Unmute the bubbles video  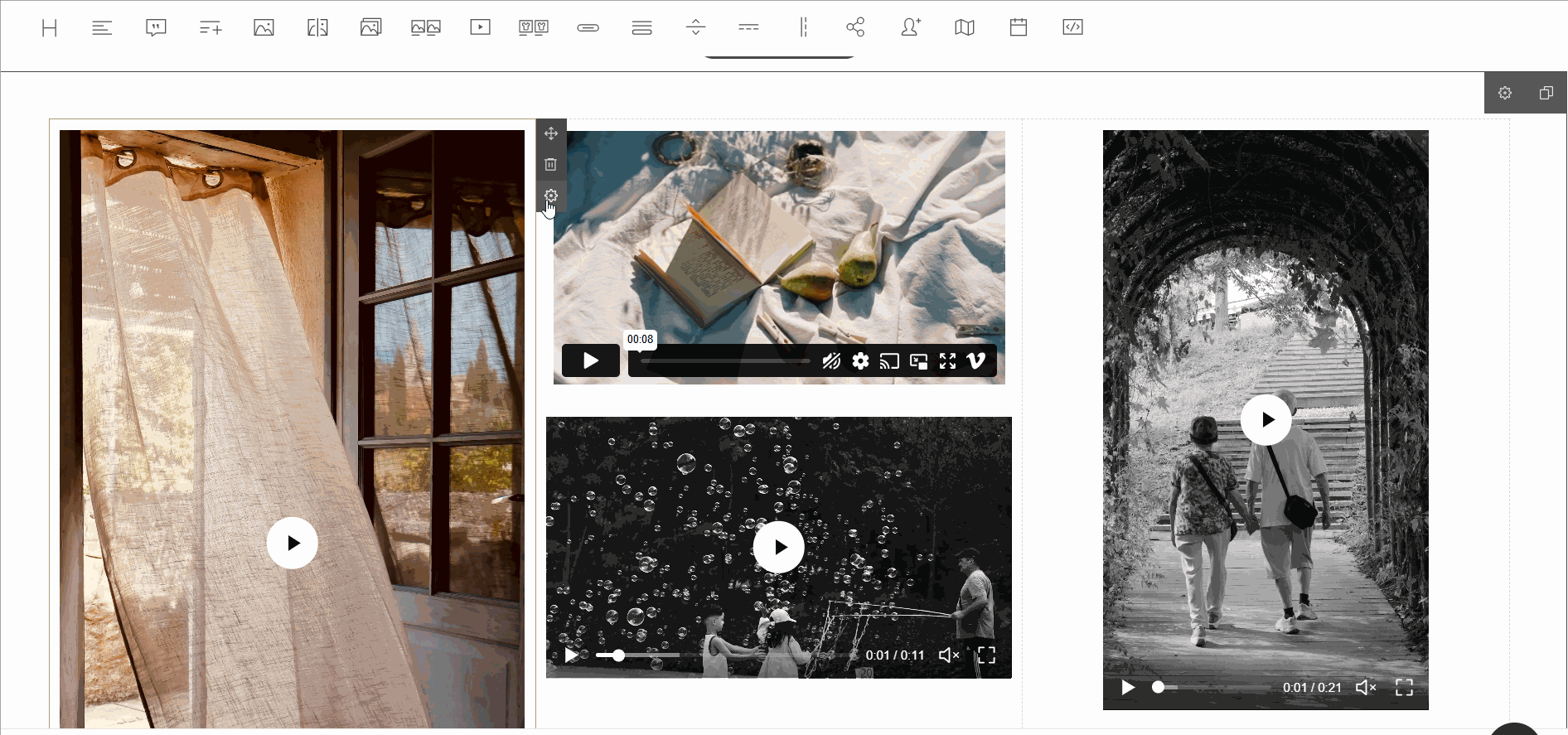point(949,655)
